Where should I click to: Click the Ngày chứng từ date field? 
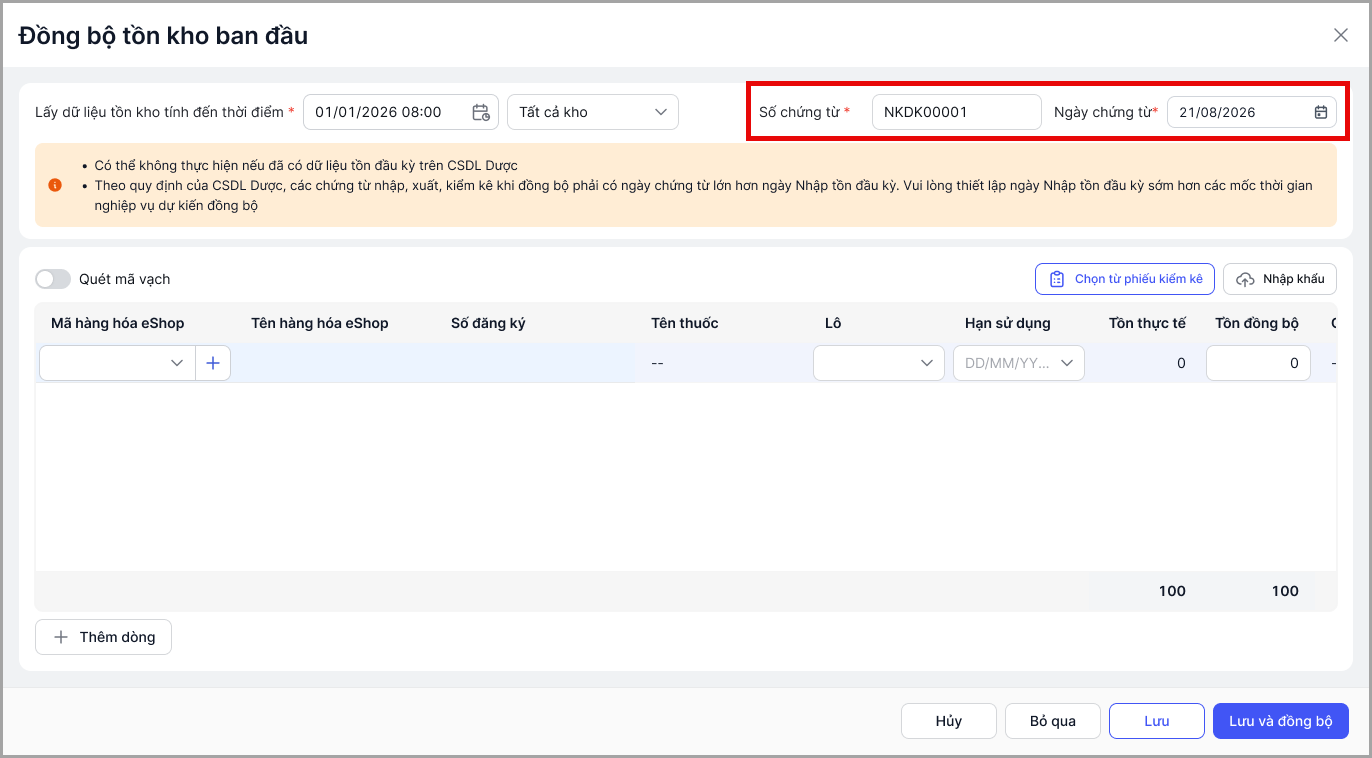1252,112
